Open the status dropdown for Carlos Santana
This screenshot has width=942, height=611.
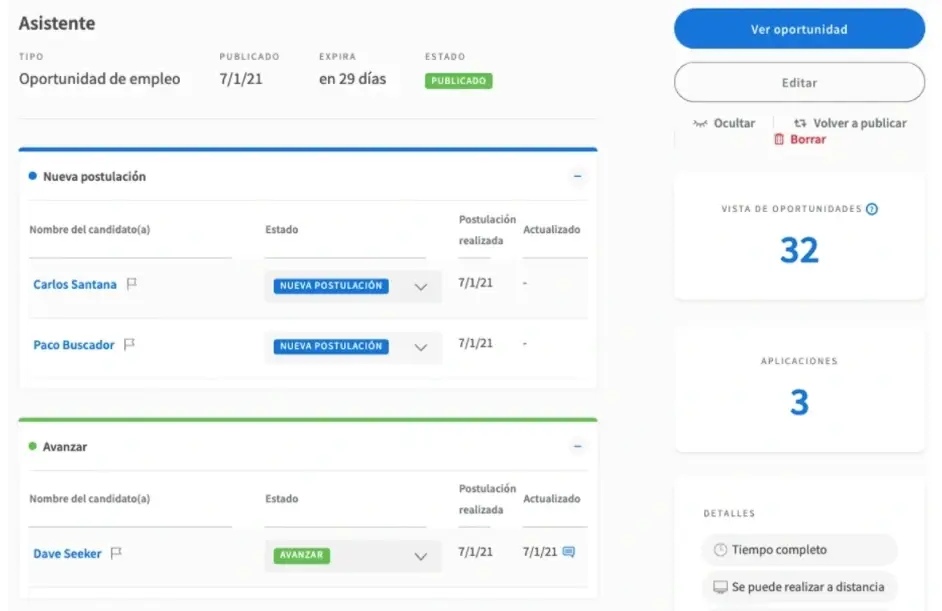click(421, 287)
